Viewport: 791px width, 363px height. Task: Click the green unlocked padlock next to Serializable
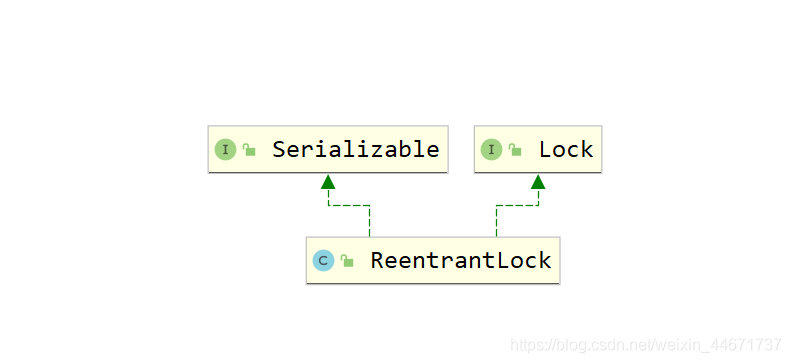pos(249,149)
